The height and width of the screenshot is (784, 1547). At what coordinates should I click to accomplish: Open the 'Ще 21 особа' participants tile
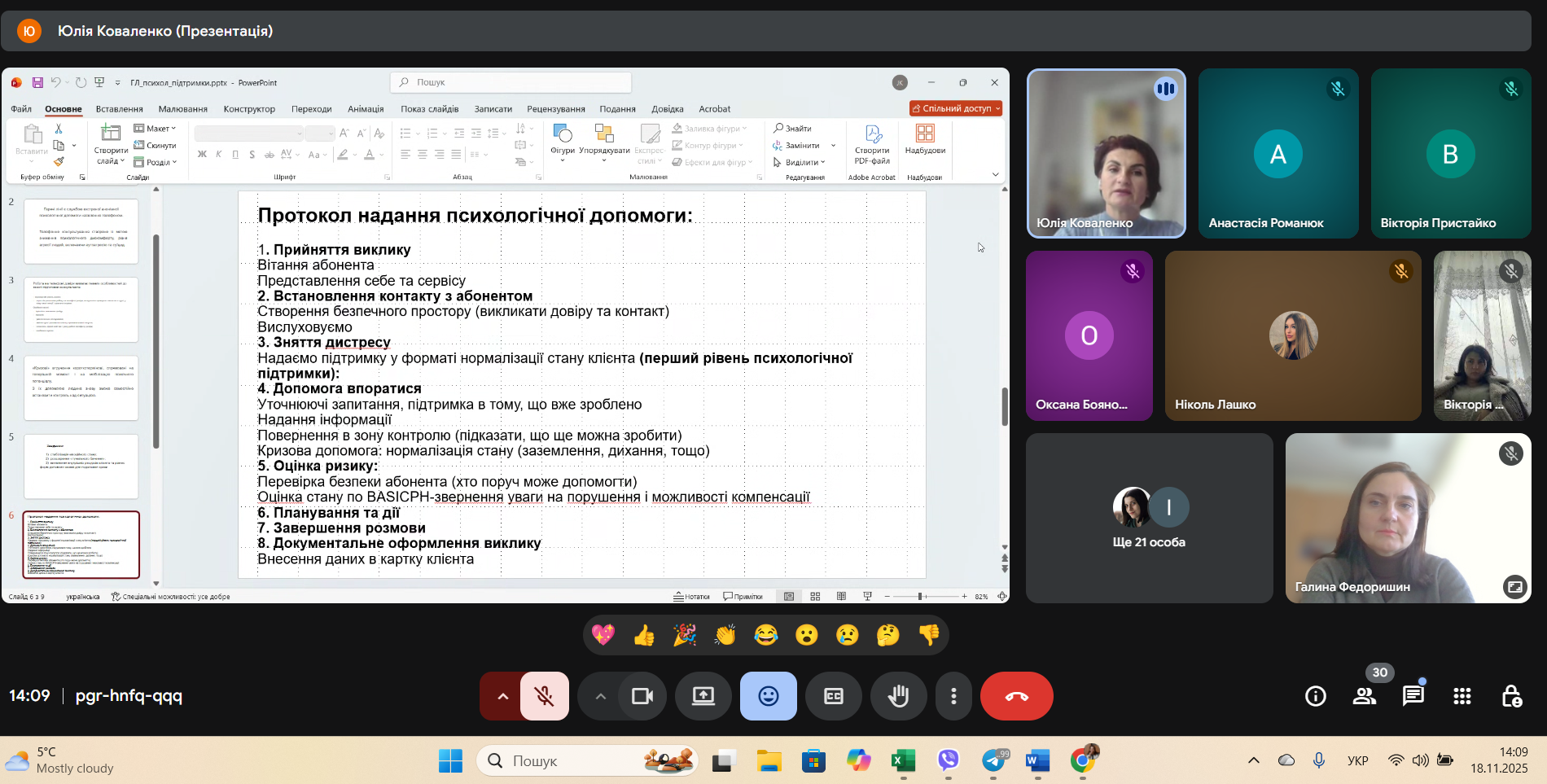click(1149, 518)
